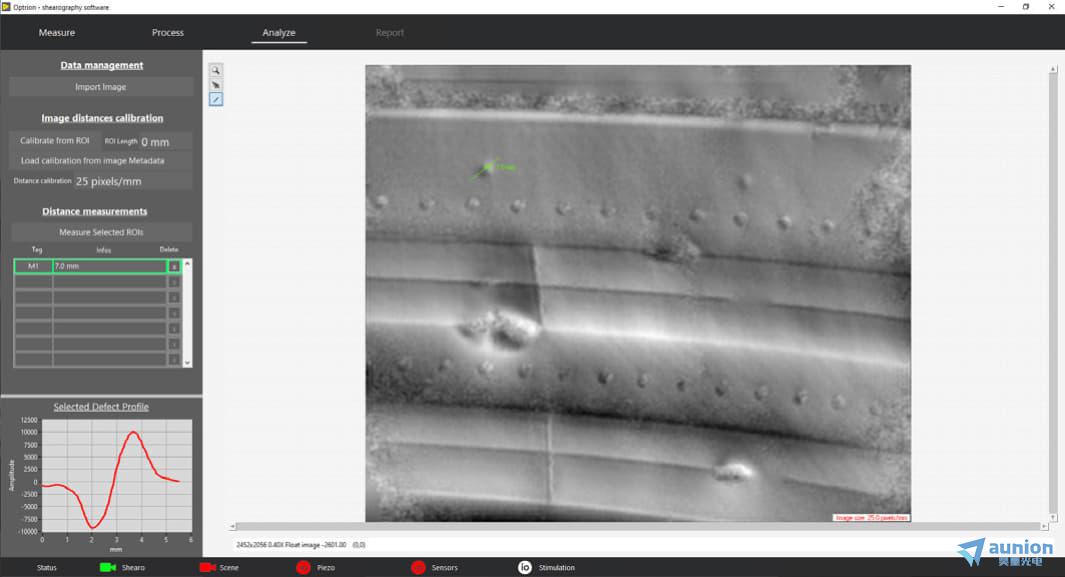Open the Measure tab
Viewport: 1065px width, 577px height.
(x=57, y=33)
